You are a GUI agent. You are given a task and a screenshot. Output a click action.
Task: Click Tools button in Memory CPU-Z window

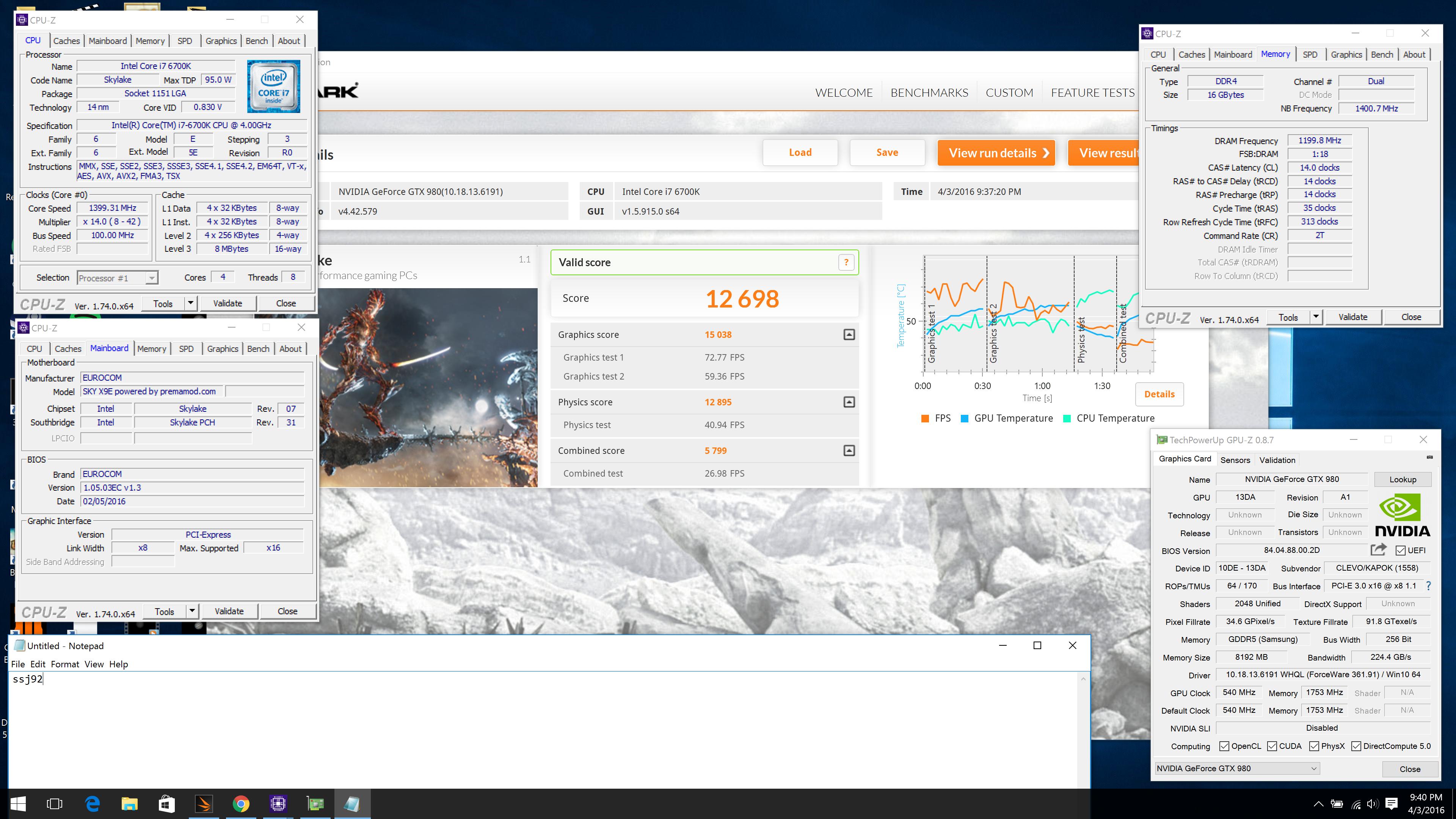pyautogui.click(x=1288, y=317)
